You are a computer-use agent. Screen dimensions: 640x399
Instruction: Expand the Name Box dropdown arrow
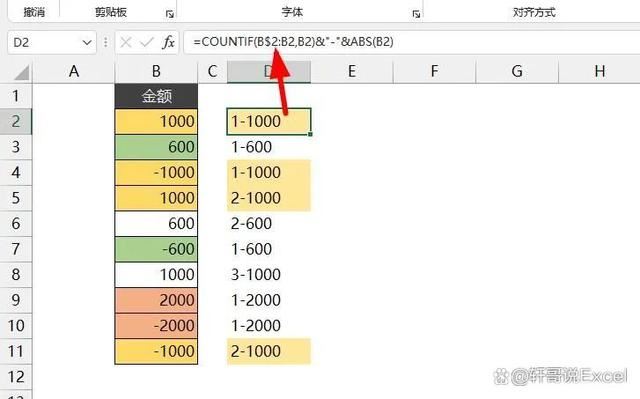click(x=87, y=42)
